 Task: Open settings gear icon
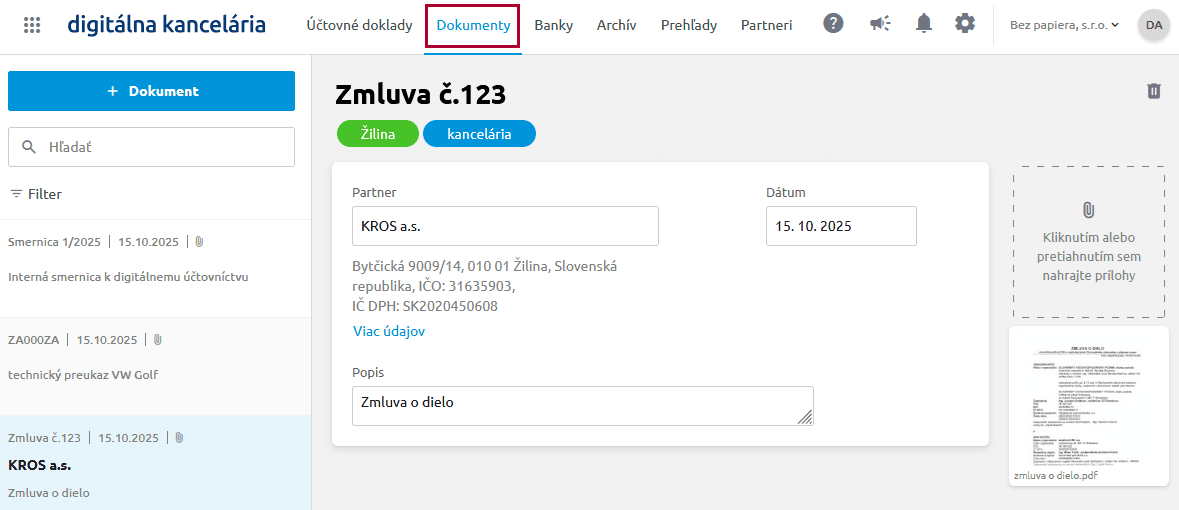[965, 24]
